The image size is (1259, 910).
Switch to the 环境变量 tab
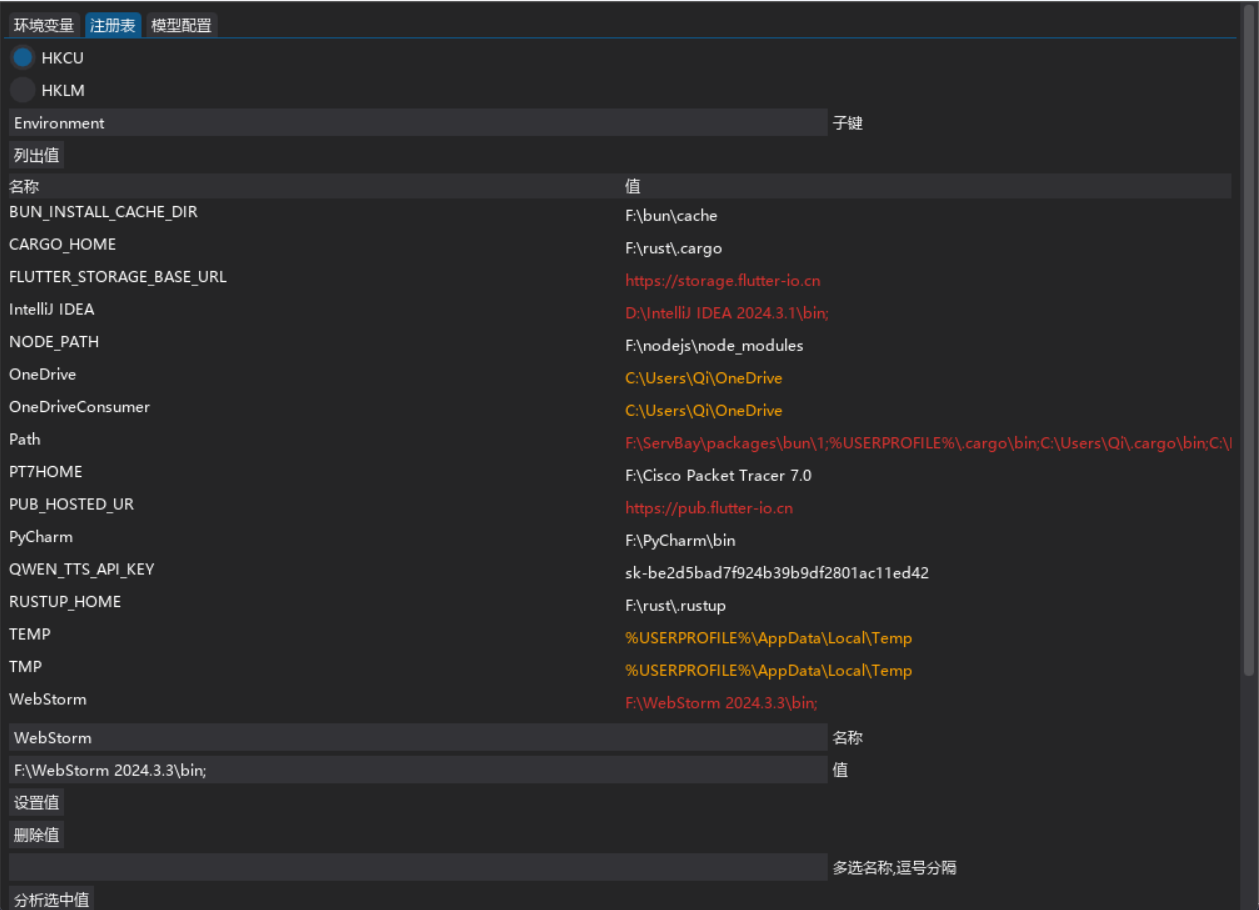coord(44,25)
